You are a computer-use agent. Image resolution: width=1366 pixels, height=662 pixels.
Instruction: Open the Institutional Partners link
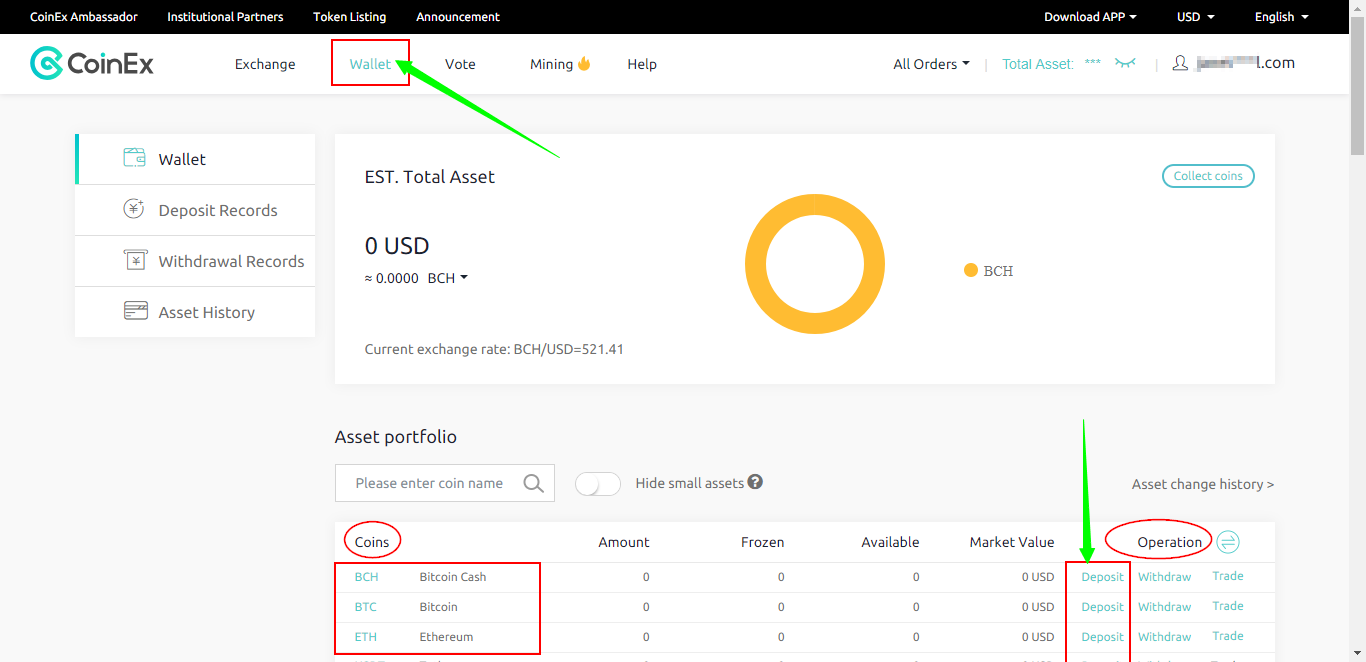coord(225,17)
